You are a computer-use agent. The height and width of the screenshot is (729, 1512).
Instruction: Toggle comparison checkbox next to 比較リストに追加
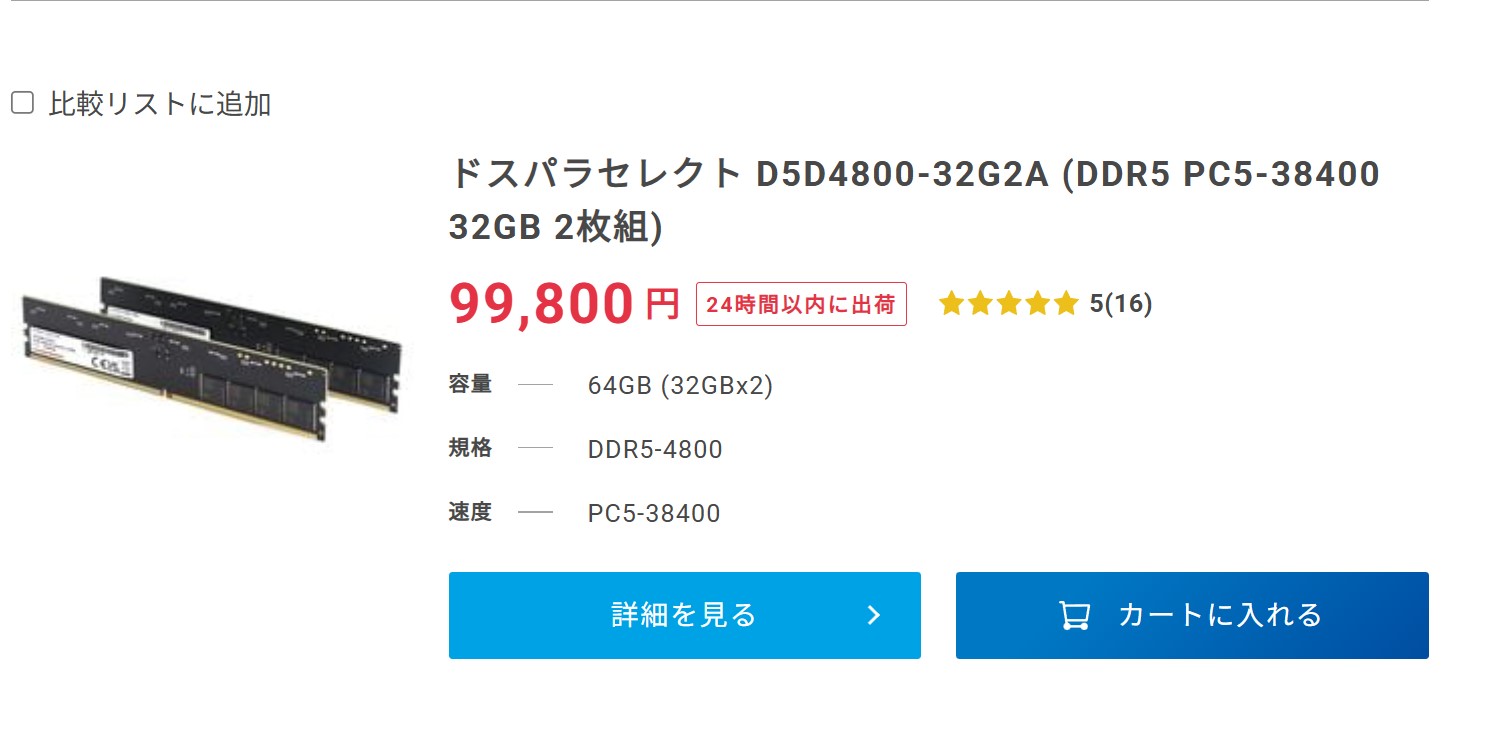[22, 101]
